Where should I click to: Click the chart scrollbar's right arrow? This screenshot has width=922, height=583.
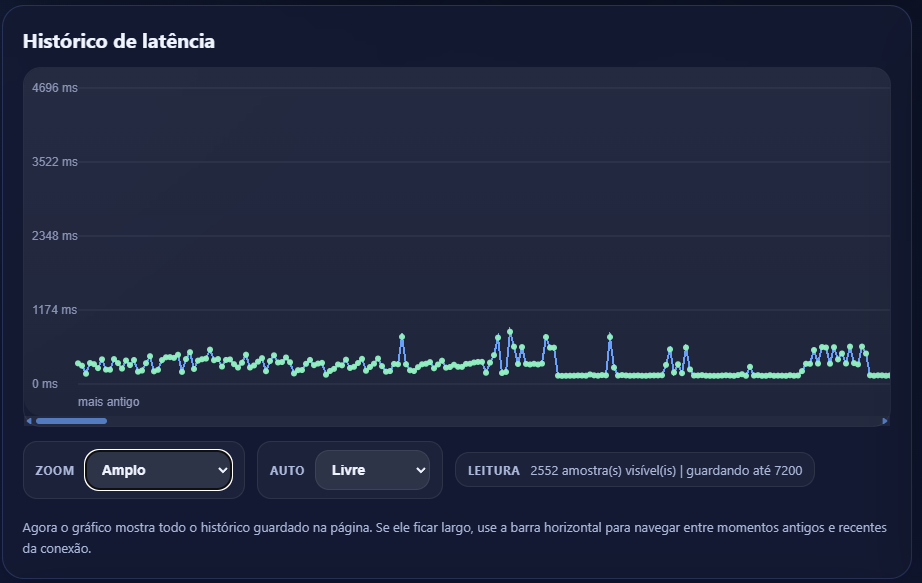click(885, 421)
